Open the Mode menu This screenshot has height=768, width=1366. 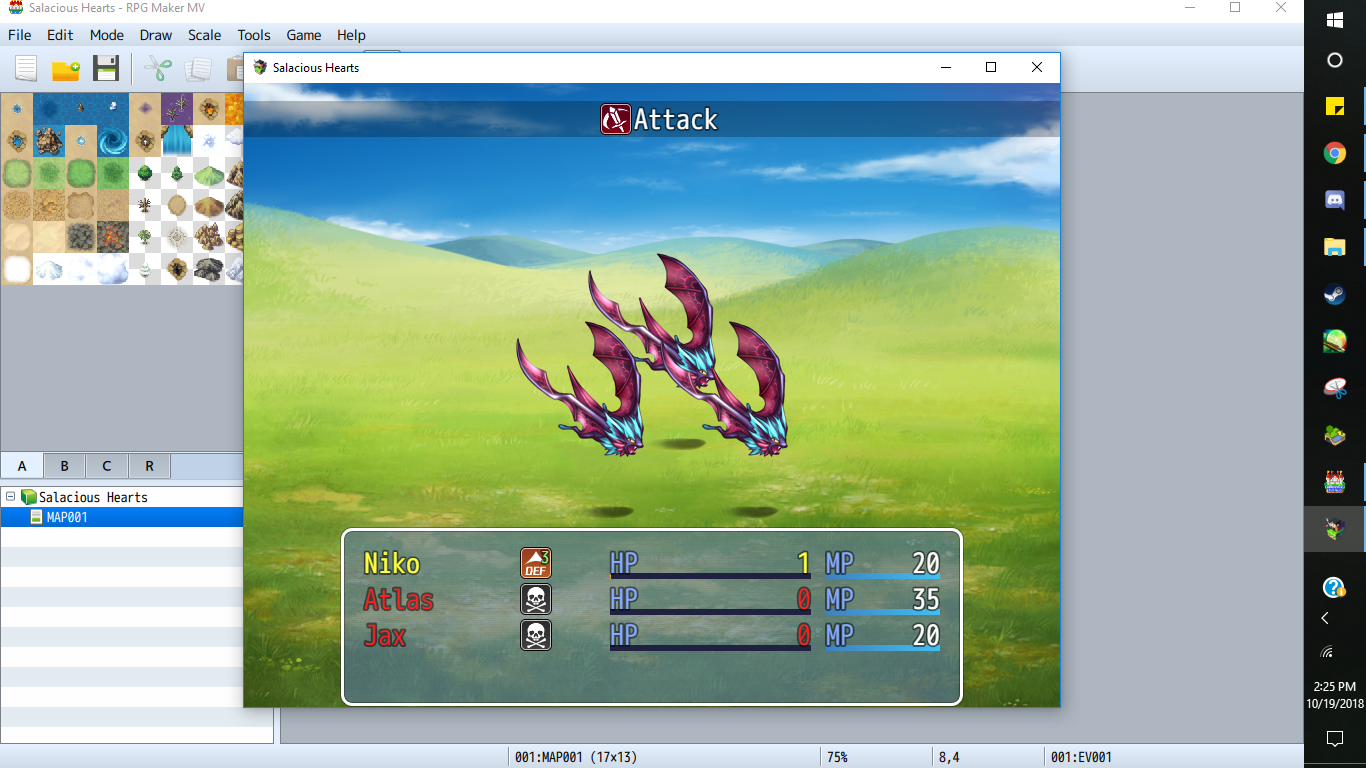(107, 35)
